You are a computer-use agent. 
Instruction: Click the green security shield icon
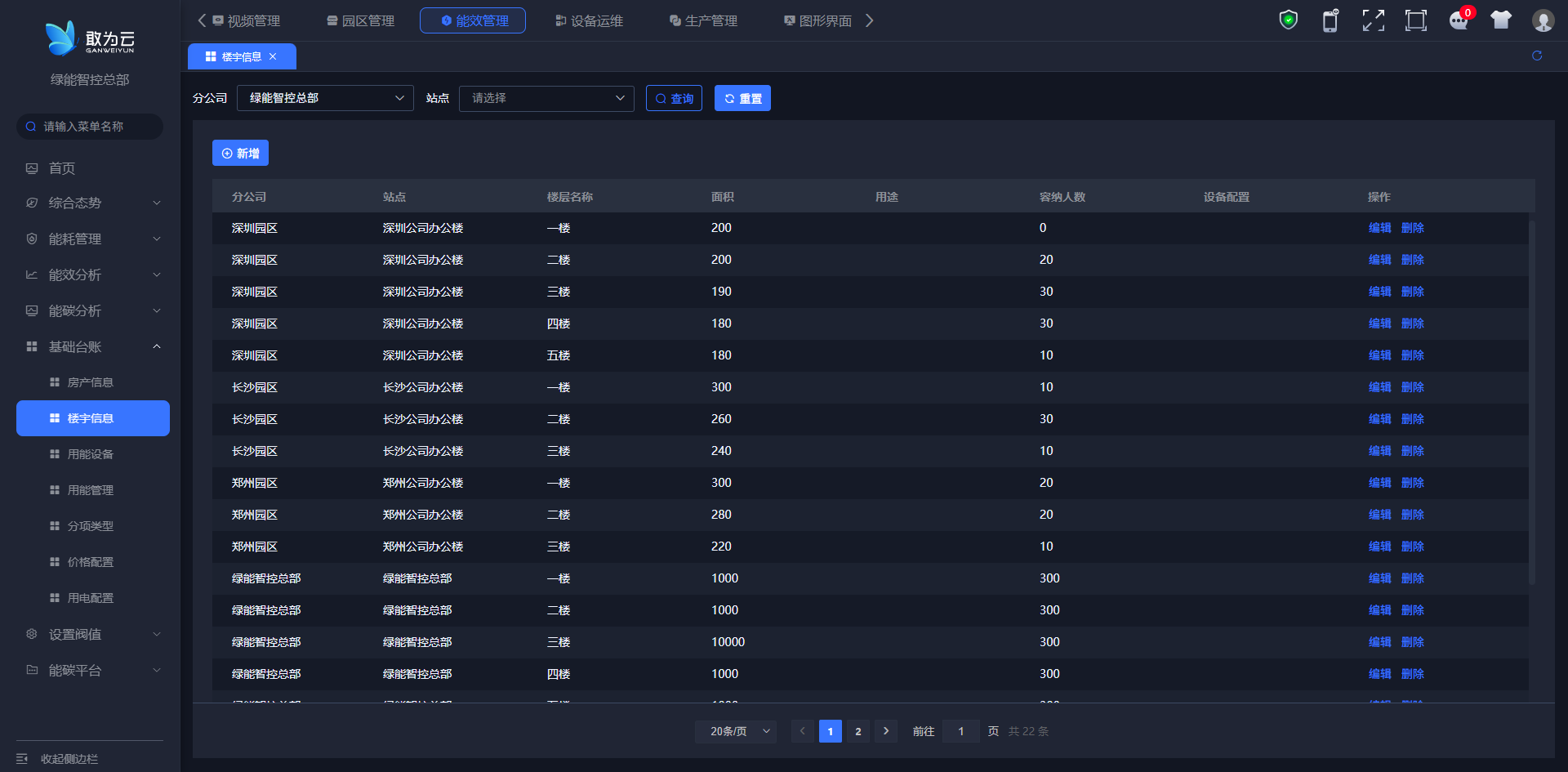[x=1288, y=20]
